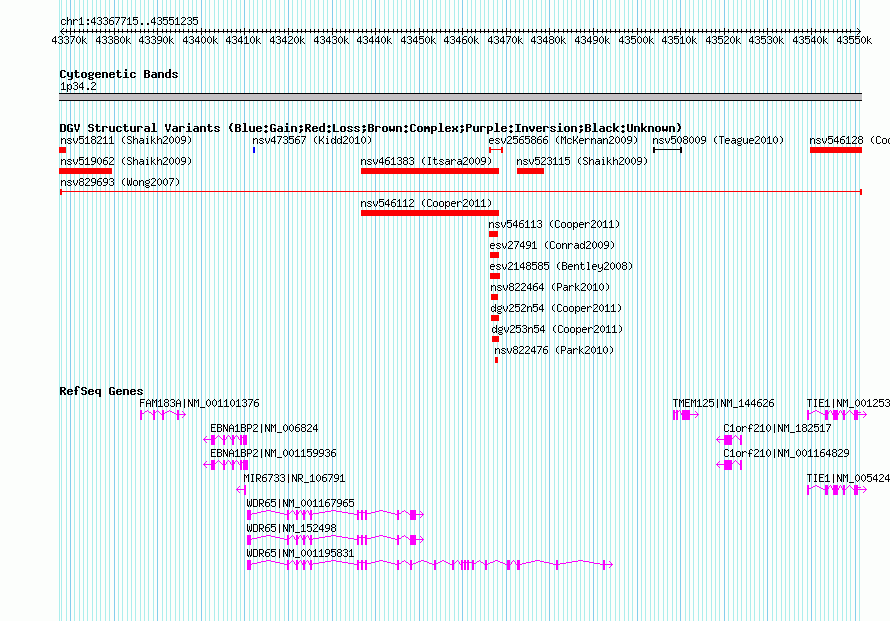Click the C1orf210|NM_001164829 gene glyph
890x621 pixels.
729,465
